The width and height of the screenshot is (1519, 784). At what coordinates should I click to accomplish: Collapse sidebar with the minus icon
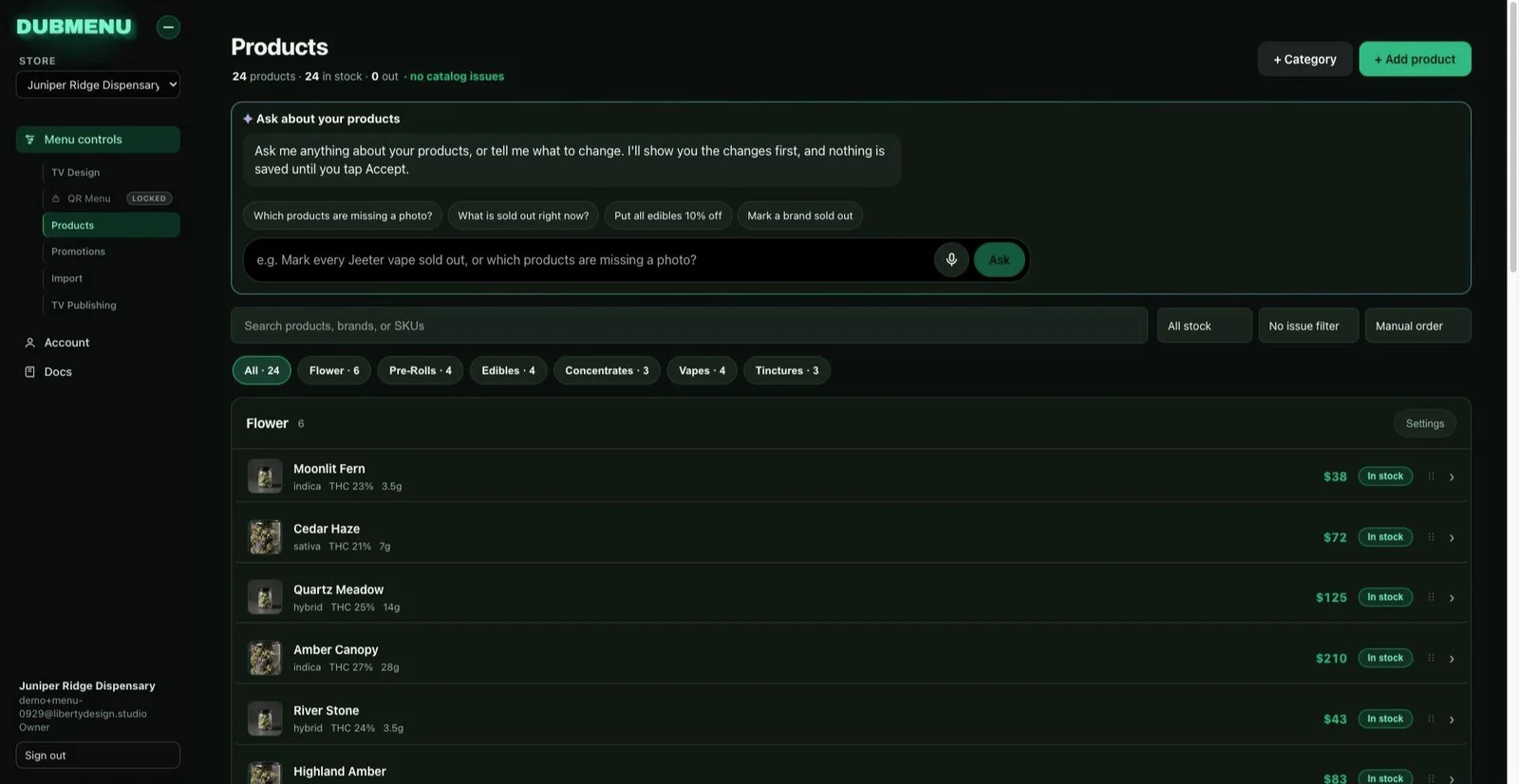click(168, 27)
